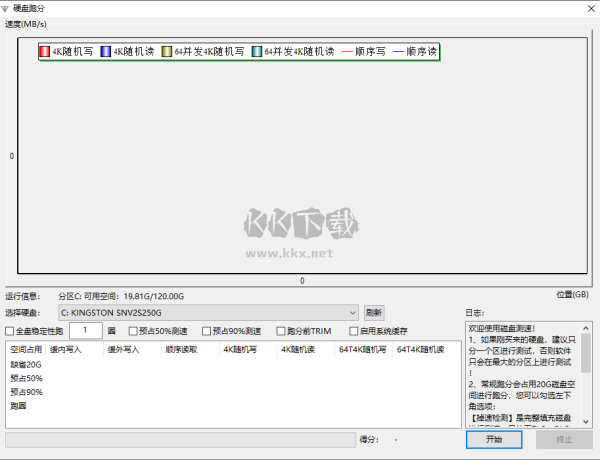Click the olive 64并发4K随机写 legend swatch

pos(166,51)
